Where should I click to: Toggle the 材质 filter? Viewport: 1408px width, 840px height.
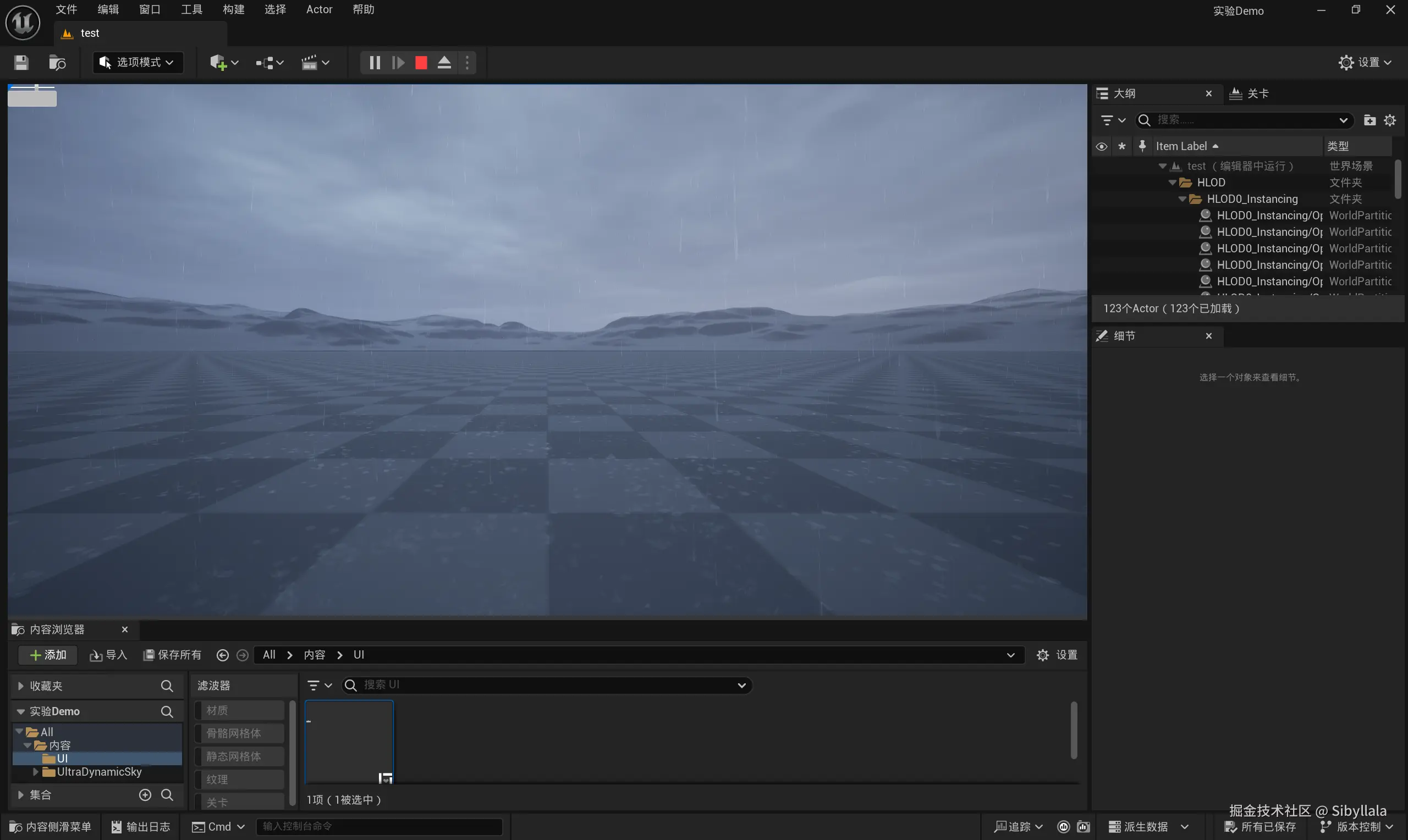pyautogui.click(x=239, y=710)
